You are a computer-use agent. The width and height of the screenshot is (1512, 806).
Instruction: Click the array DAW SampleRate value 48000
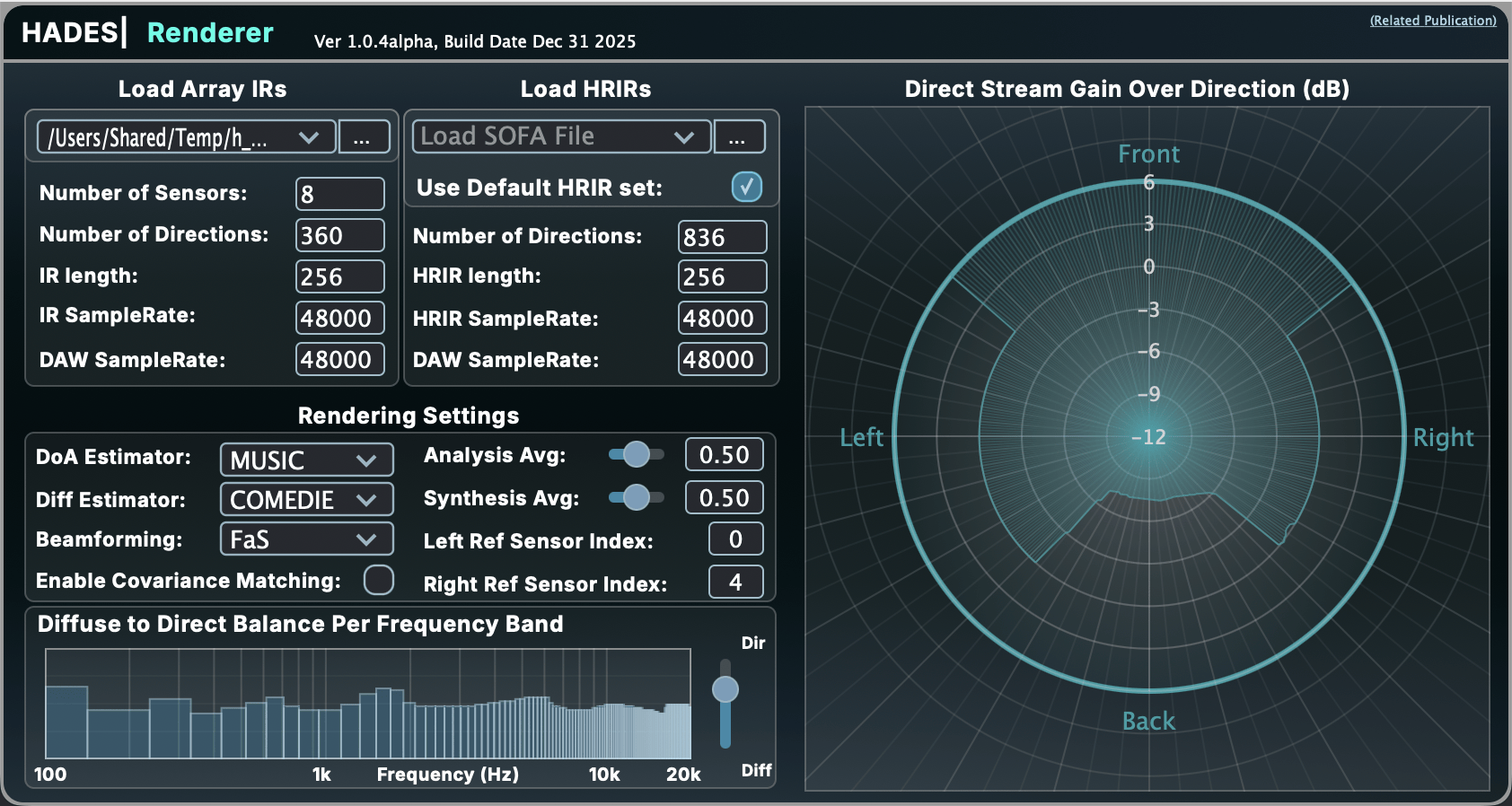tap(340, 359)
